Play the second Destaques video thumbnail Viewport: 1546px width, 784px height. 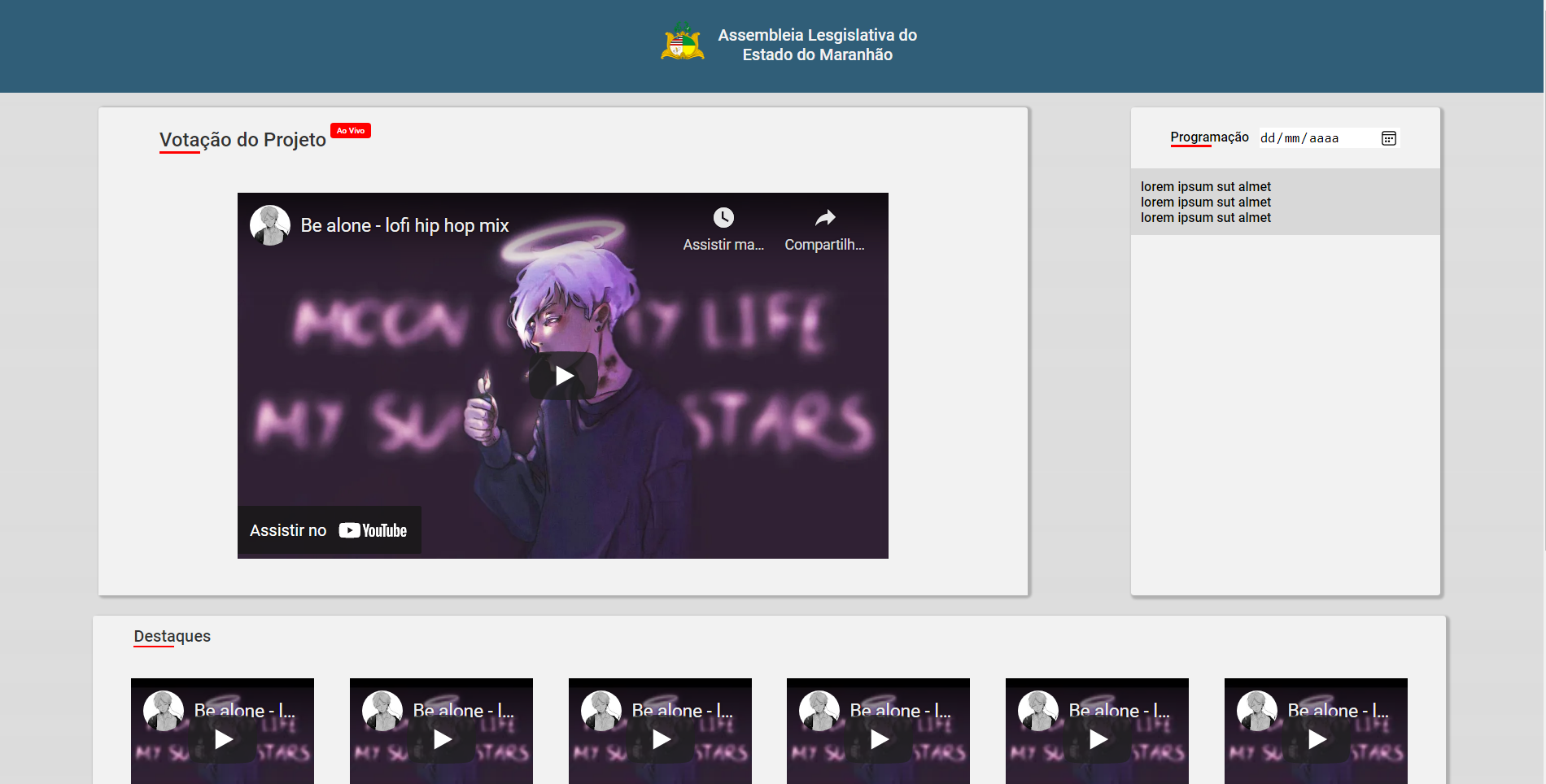click(x=442, y=739)
